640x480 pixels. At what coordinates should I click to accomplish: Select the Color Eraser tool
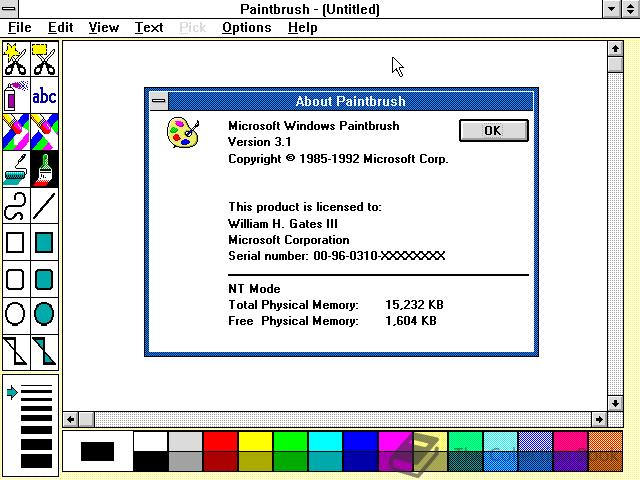pyautogui.click(x=16, y=132)
